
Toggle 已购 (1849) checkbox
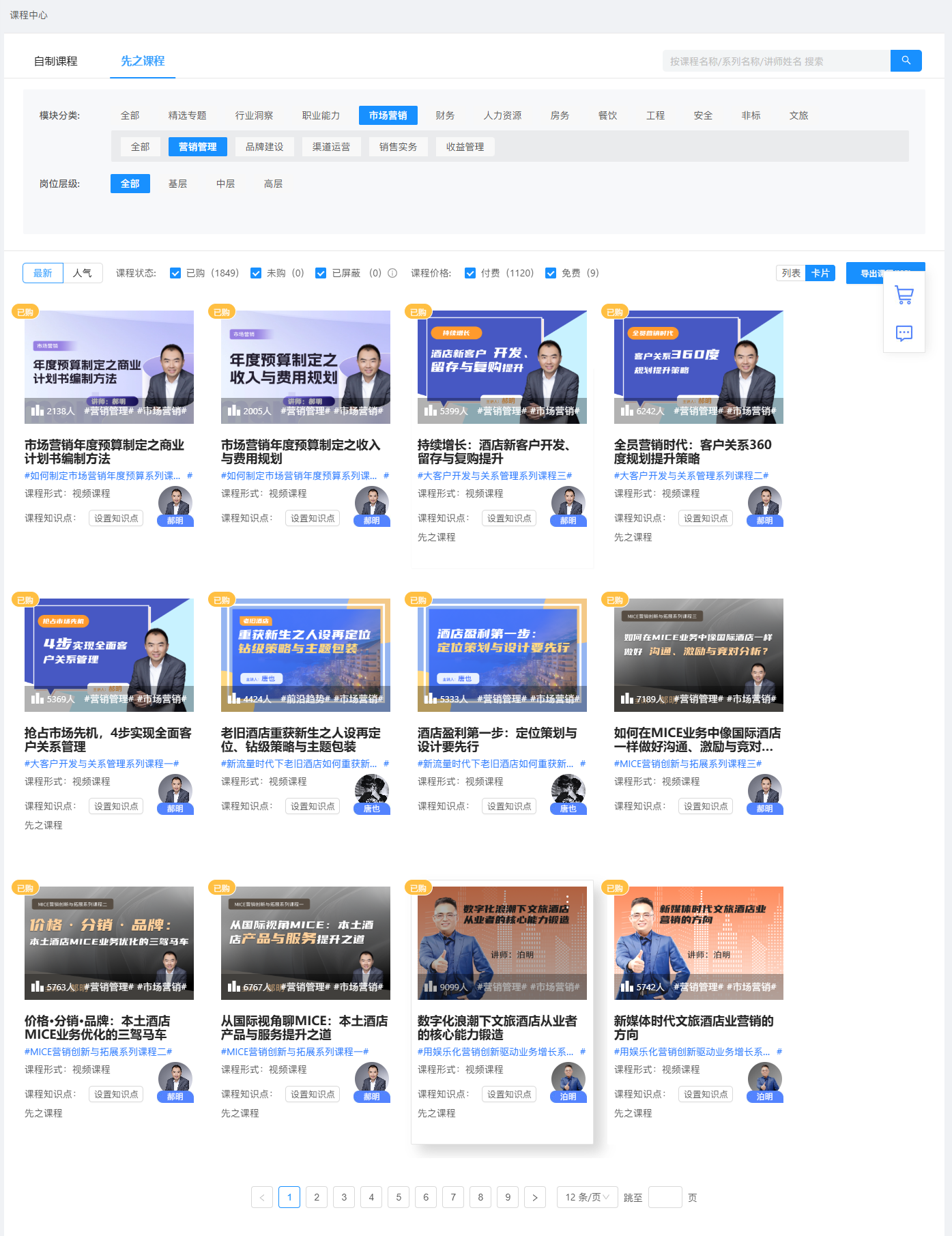coord(175,273)
